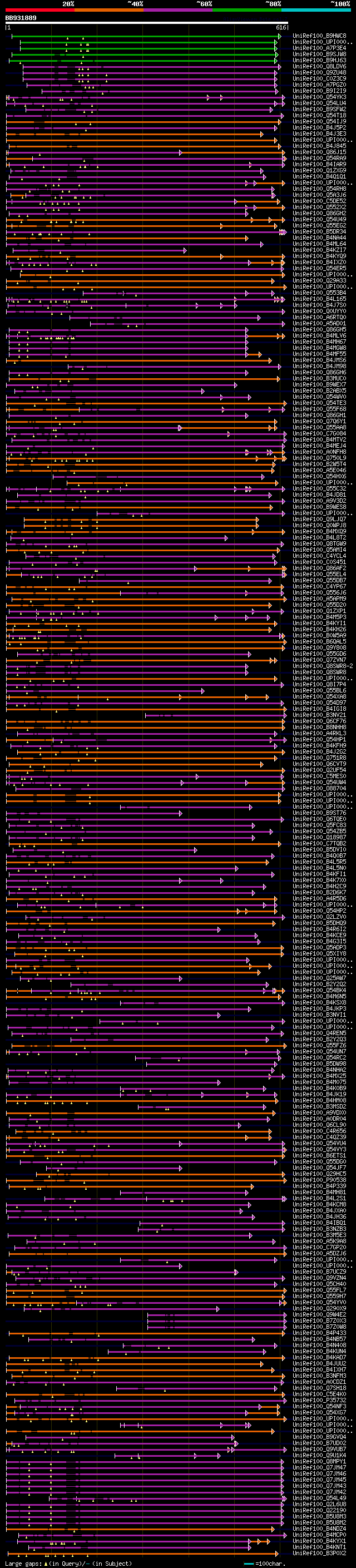Click the label UniRef100_P35732
Screen dimensions: 356x1568
(319, 1401)
